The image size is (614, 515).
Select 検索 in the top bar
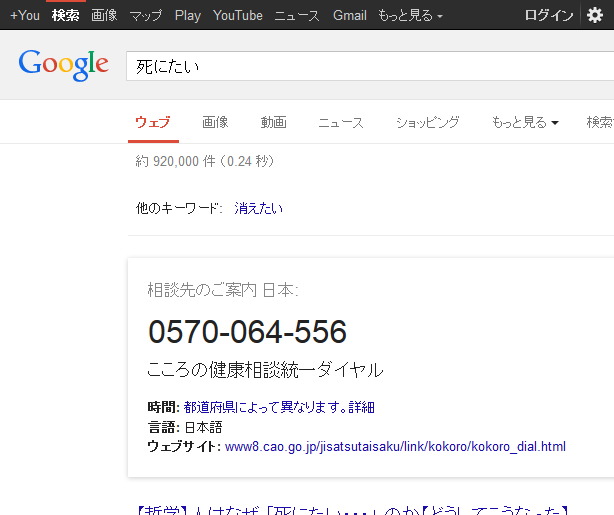point(65,16)
